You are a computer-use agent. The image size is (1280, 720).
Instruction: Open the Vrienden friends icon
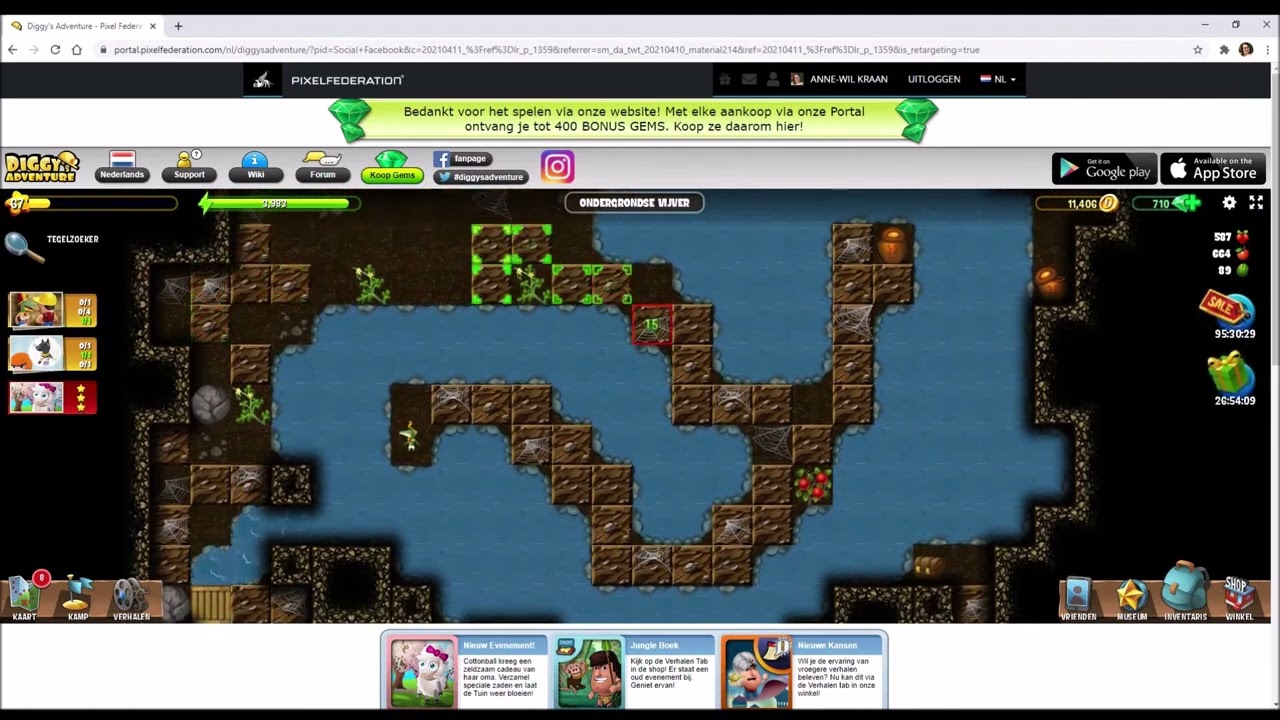pos(1078,598)
